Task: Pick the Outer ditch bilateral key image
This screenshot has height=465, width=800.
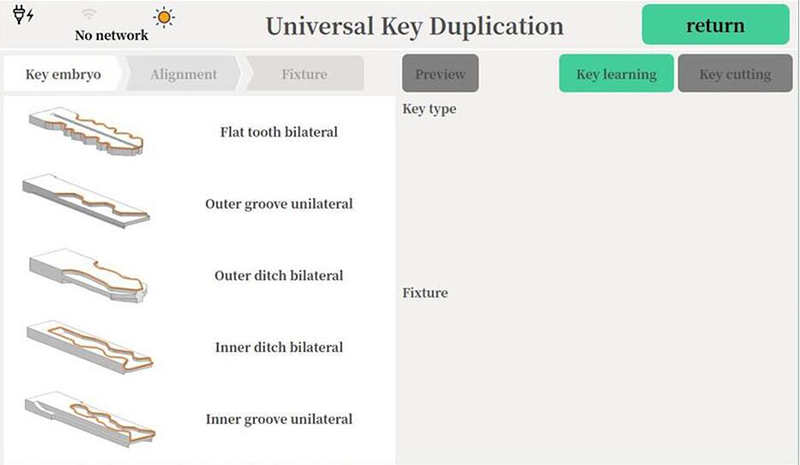Action: pyautogui.click(x=89, y=276)
